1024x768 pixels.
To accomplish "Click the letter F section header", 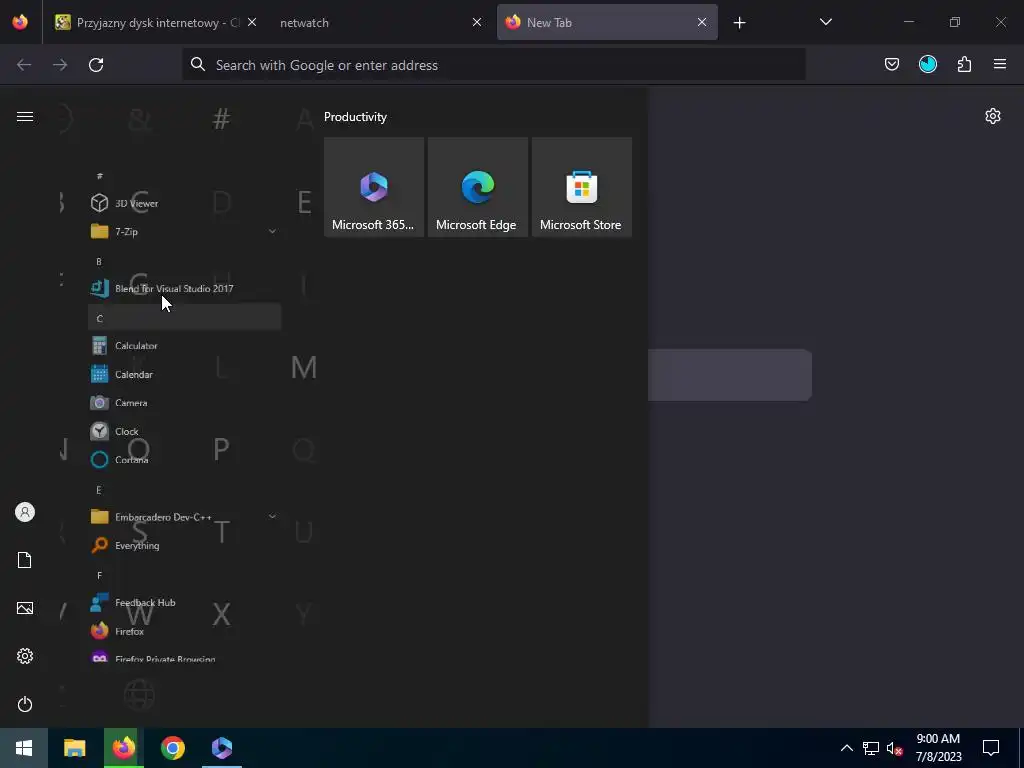I will tap(184, 575).
